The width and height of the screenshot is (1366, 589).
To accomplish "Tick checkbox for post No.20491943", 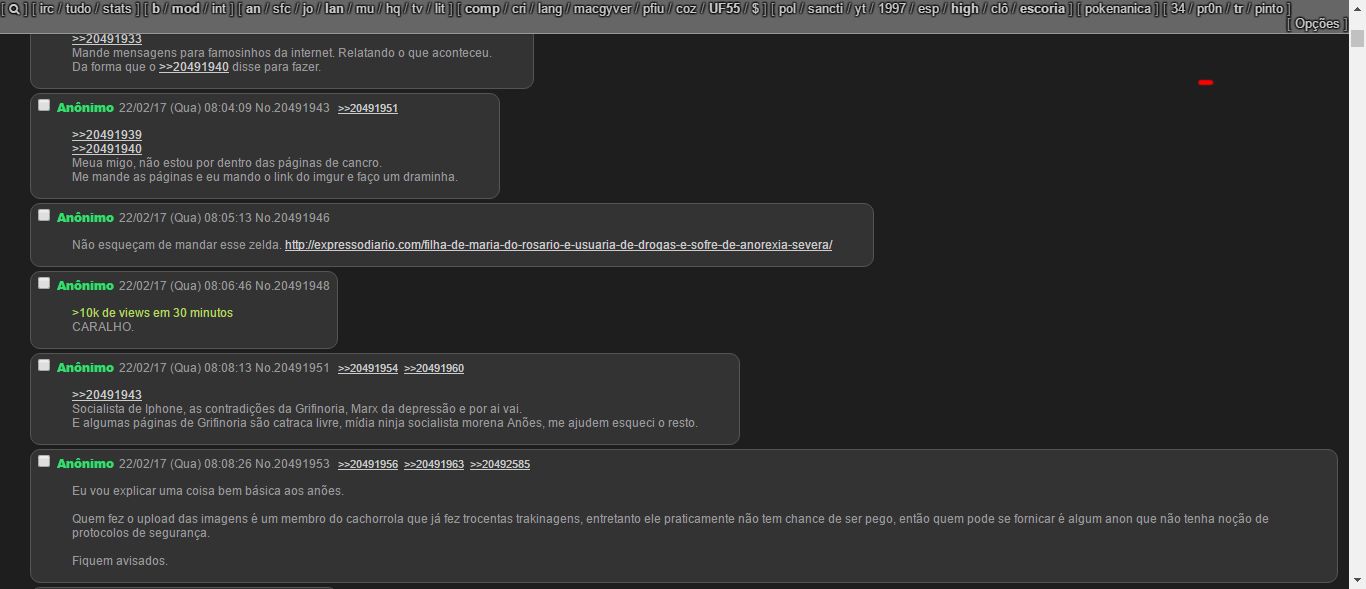I will coord(44,105).
